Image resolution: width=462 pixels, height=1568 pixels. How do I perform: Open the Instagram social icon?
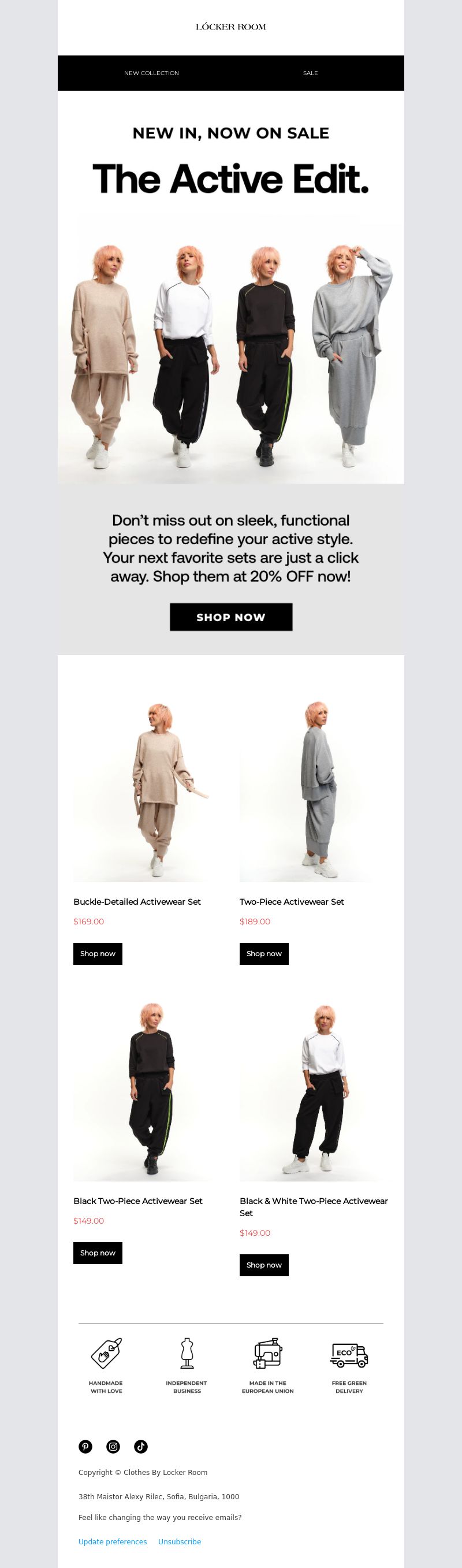point(113,1446)
